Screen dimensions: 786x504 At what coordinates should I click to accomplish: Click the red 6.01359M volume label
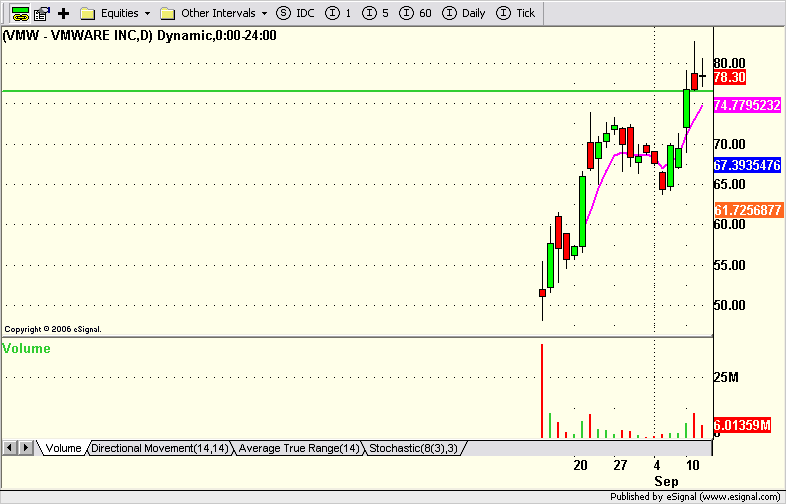coord(742,425)
